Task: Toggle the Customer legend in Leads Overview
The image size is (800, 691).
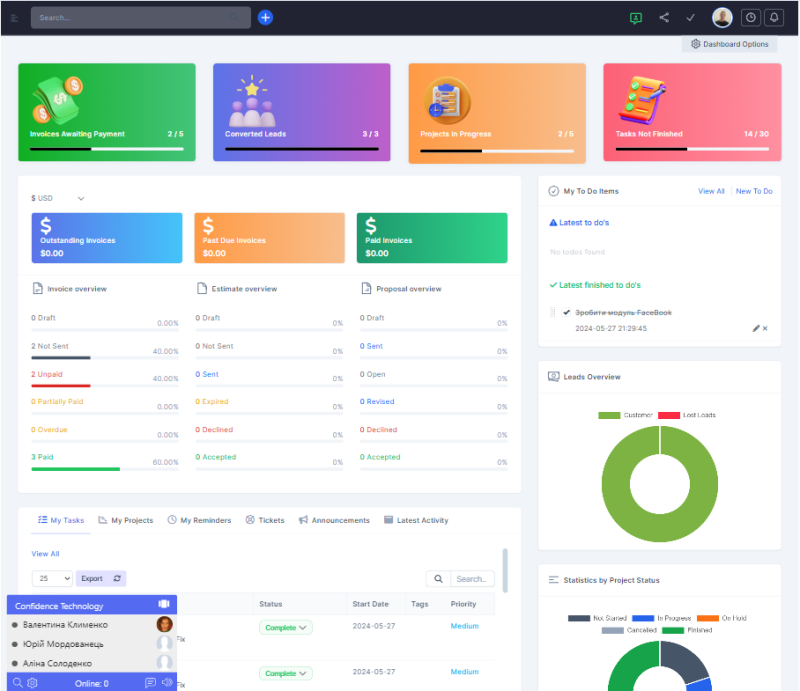Action: (x=610, y=415)
